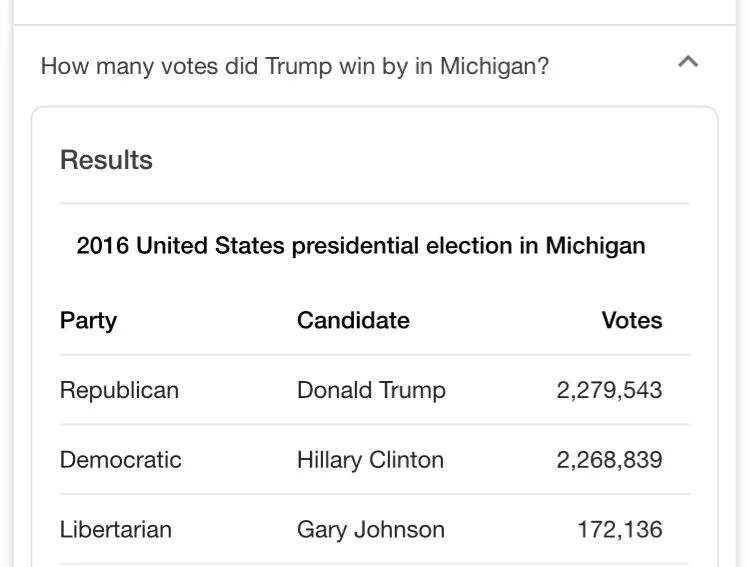The width and height of the screenshot is (750, 567).
Task: Click the Donald Trump candidate name
Action: [371, 389]
